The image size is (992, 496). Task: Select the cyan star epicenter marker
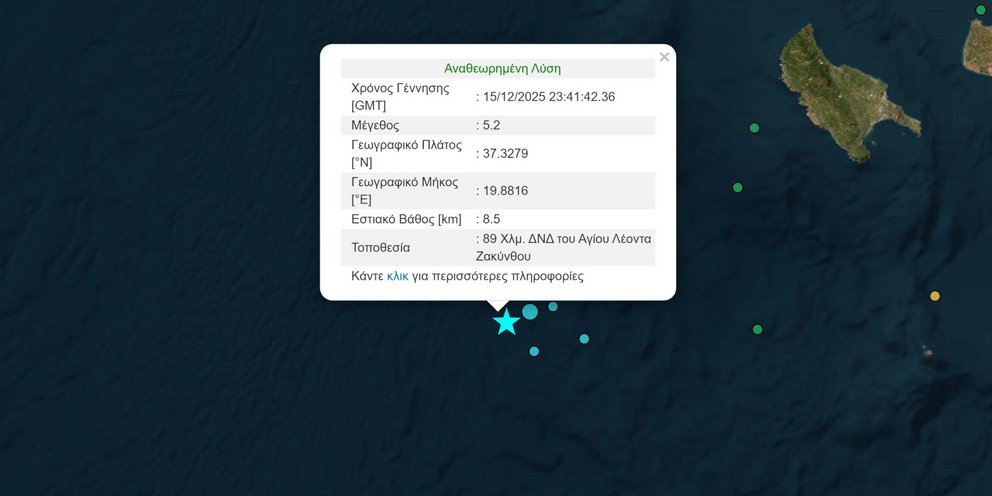(506, 322)
